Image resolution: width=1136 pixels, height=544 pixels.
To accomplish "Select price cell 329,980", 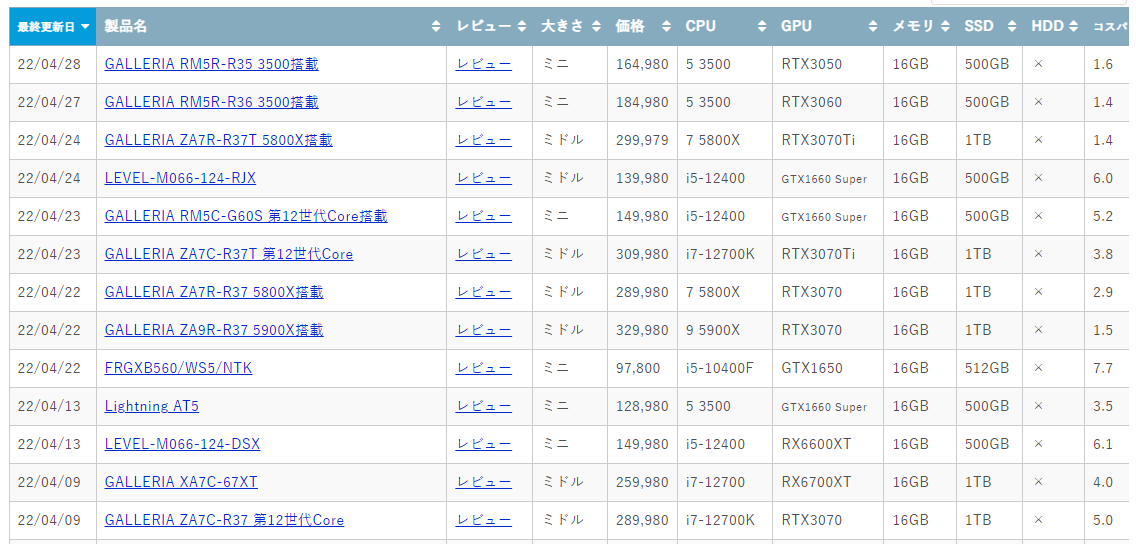I will click(642, 330).
